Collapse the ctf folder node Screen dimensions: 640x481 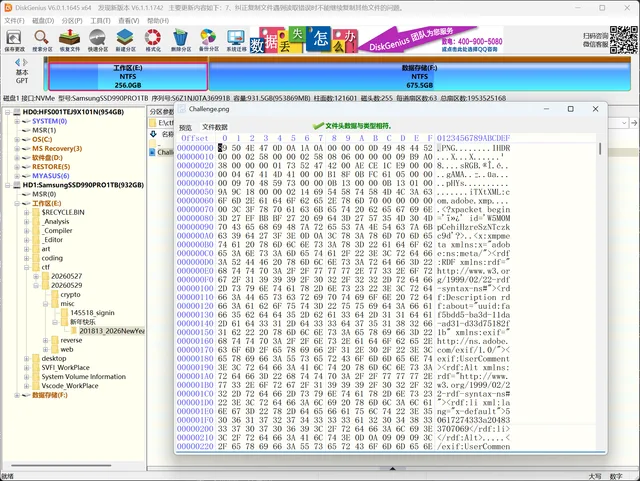tap(27, 267)
